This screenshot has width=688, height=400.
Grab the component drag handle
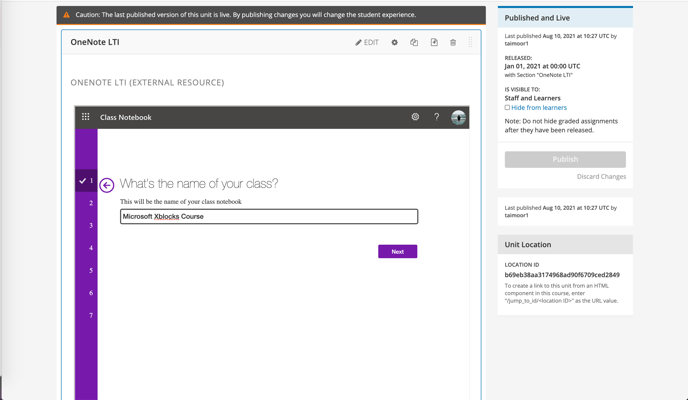470,43
